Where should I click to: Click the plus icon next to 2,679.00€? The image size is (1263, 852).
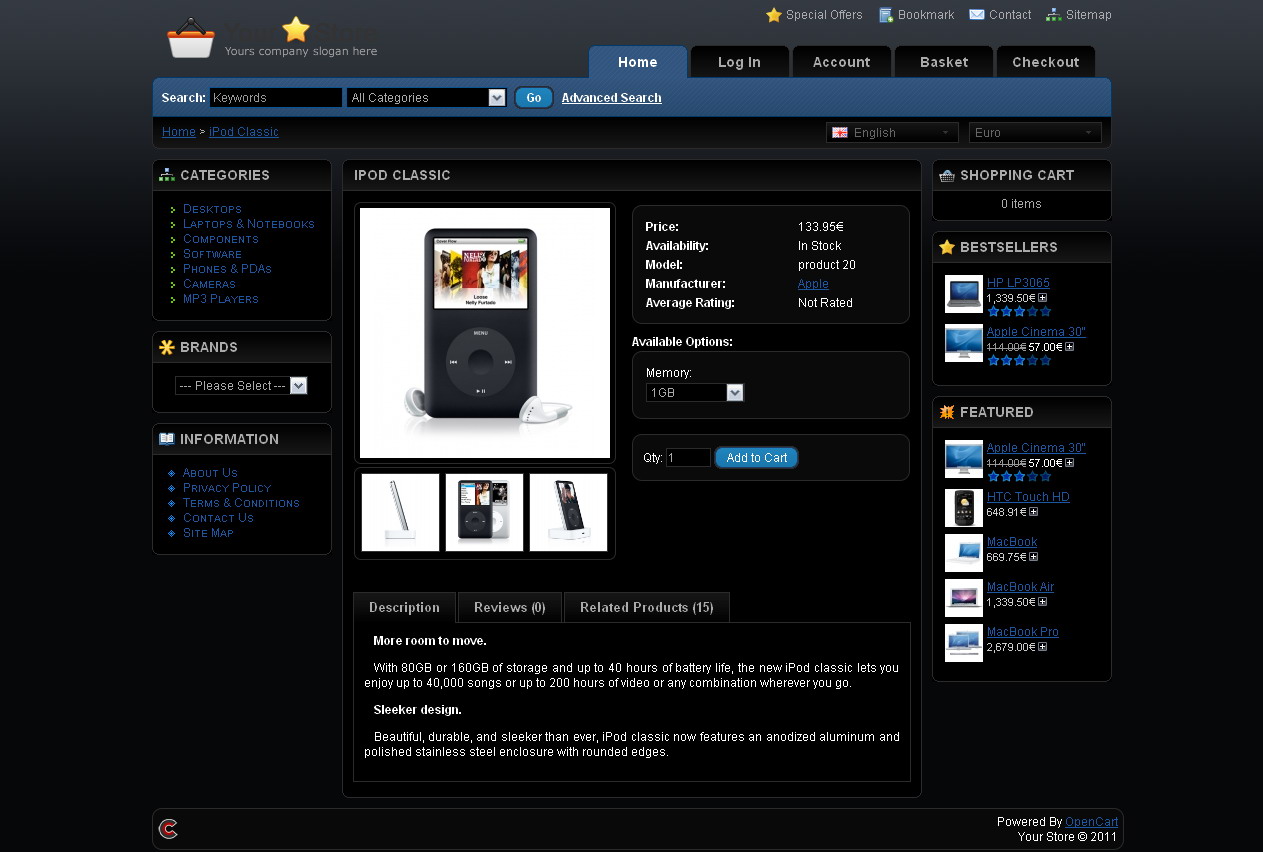pos(1043,647)
